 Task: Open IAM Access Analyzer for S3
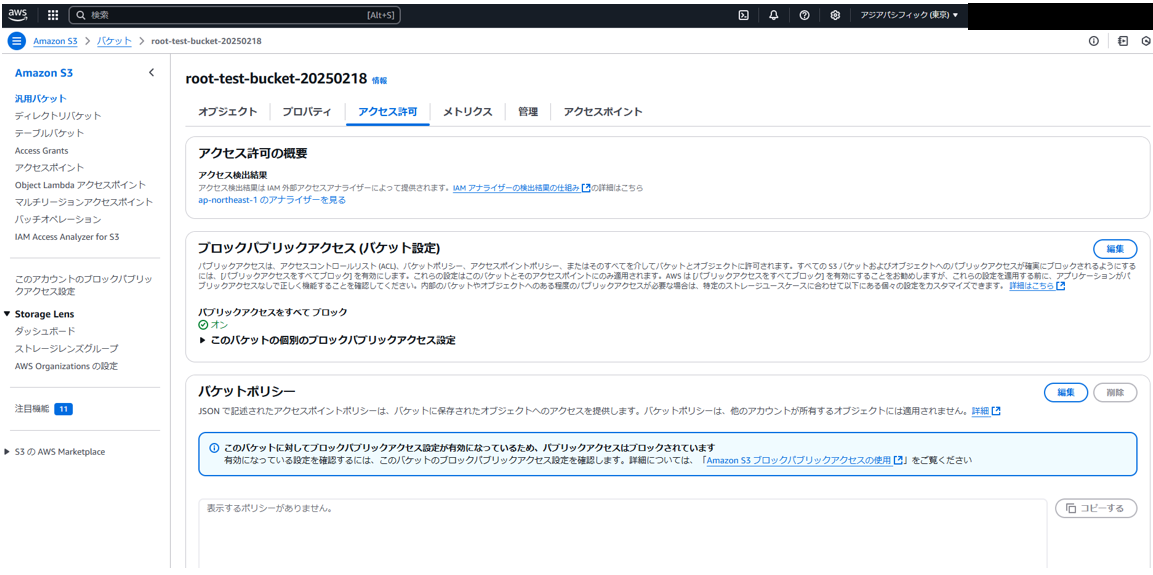click(x=67, y=237)
